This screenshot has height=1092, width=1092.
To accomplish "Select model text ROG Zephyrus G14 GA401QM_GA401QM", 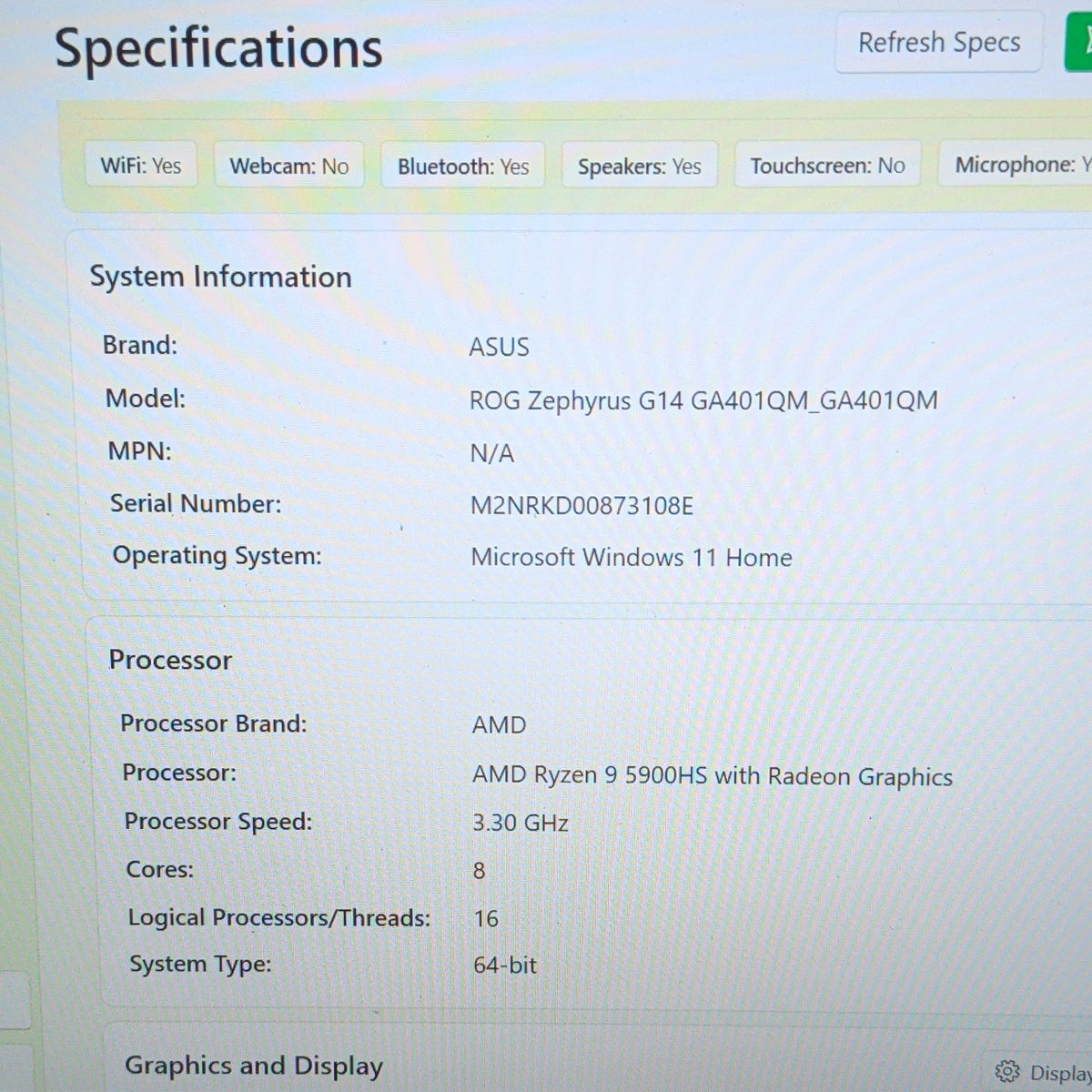I will (x=703, y=400).
